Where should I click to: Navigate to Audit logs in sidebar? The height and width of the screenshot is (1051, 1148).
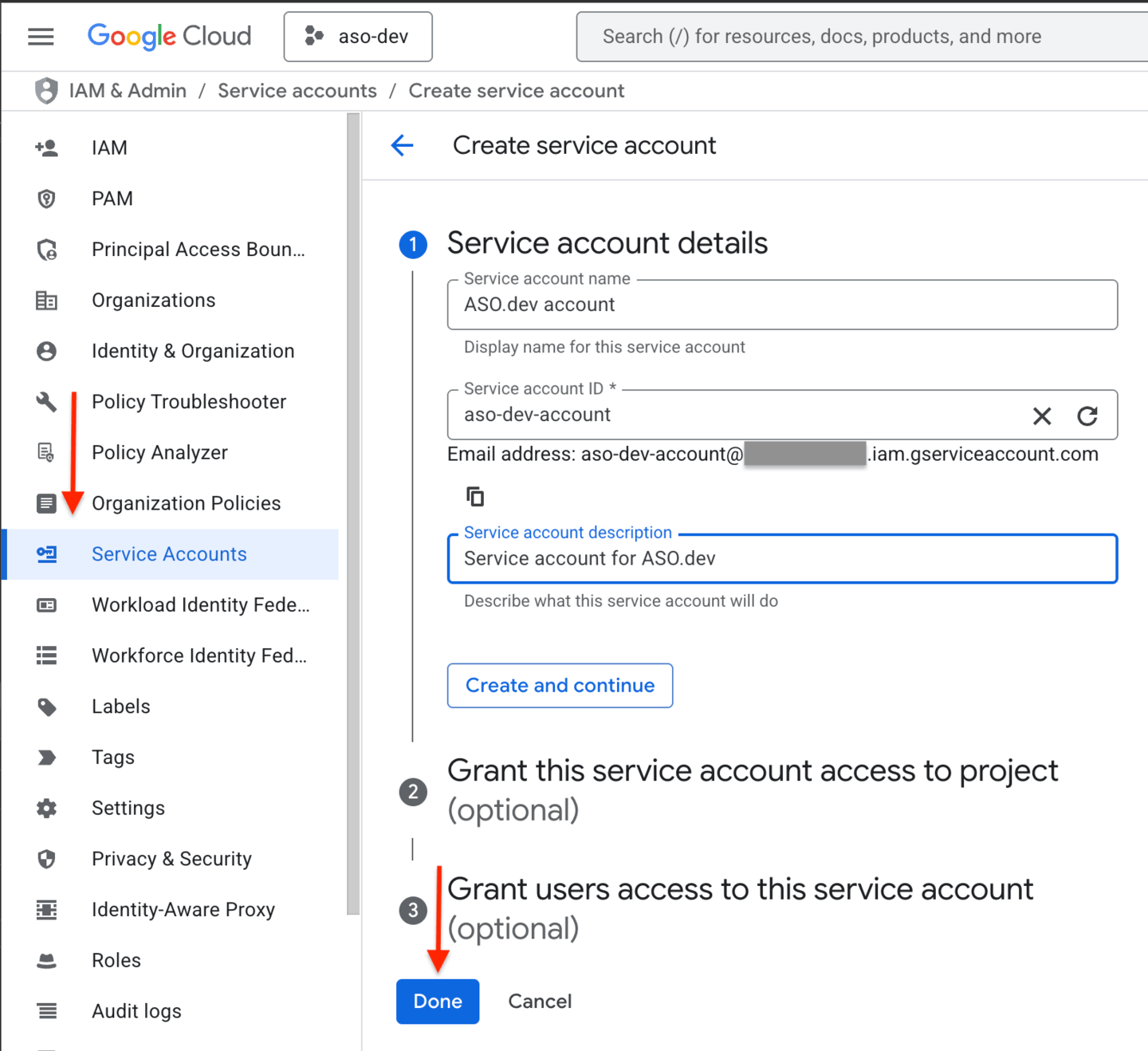[136, 1010]
